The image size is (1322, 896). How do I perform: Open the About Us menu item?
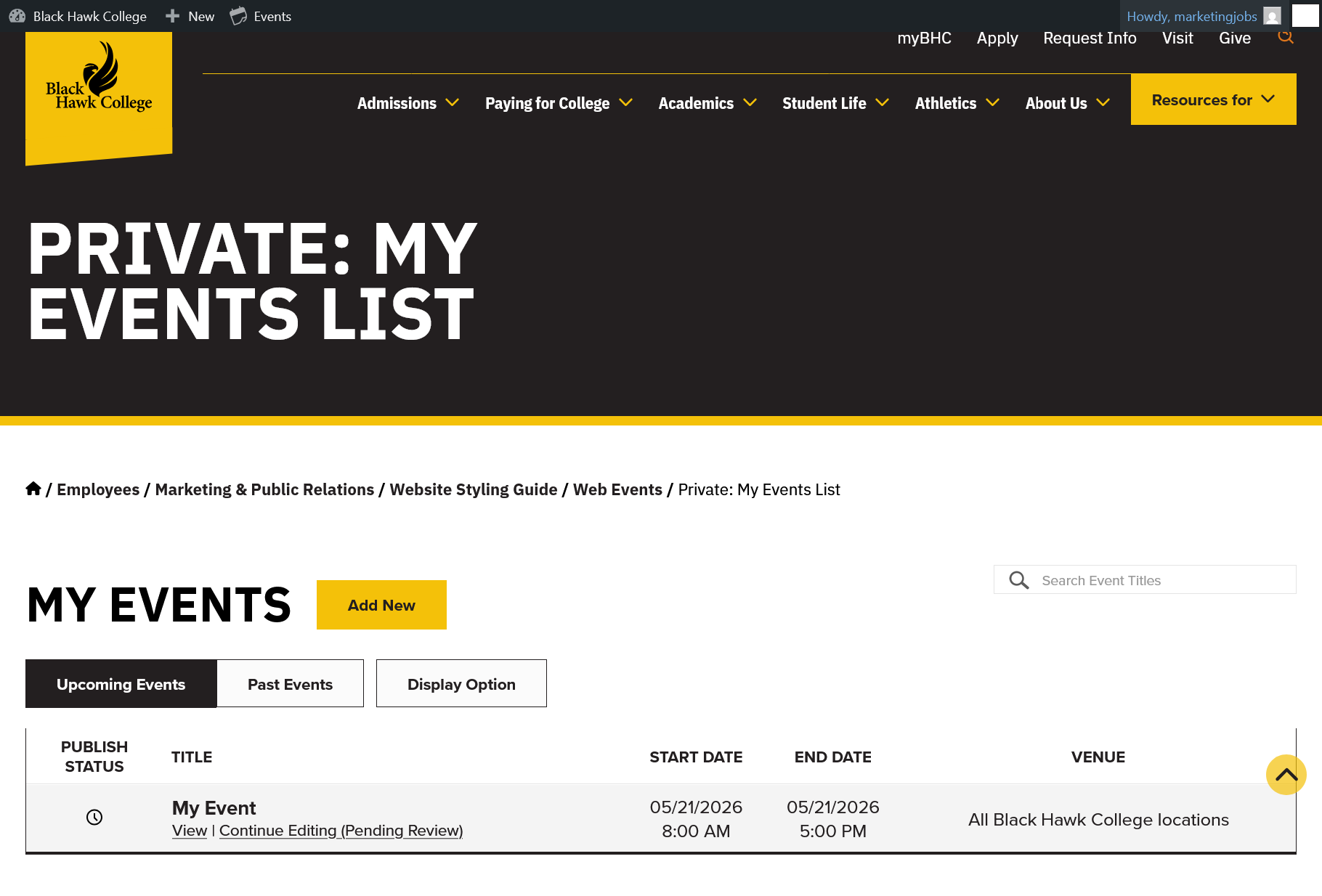pyautogui.click(x=1056, y=103)
